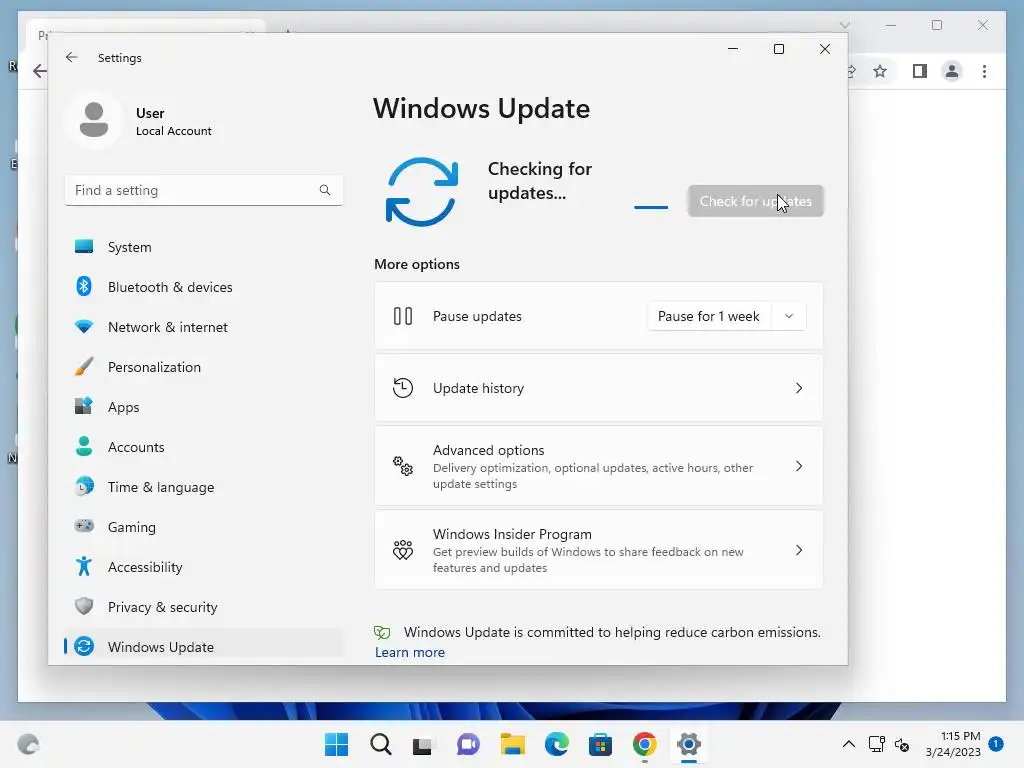
Task: Show hidden system tray icons
Action: (x=848, y=744)
